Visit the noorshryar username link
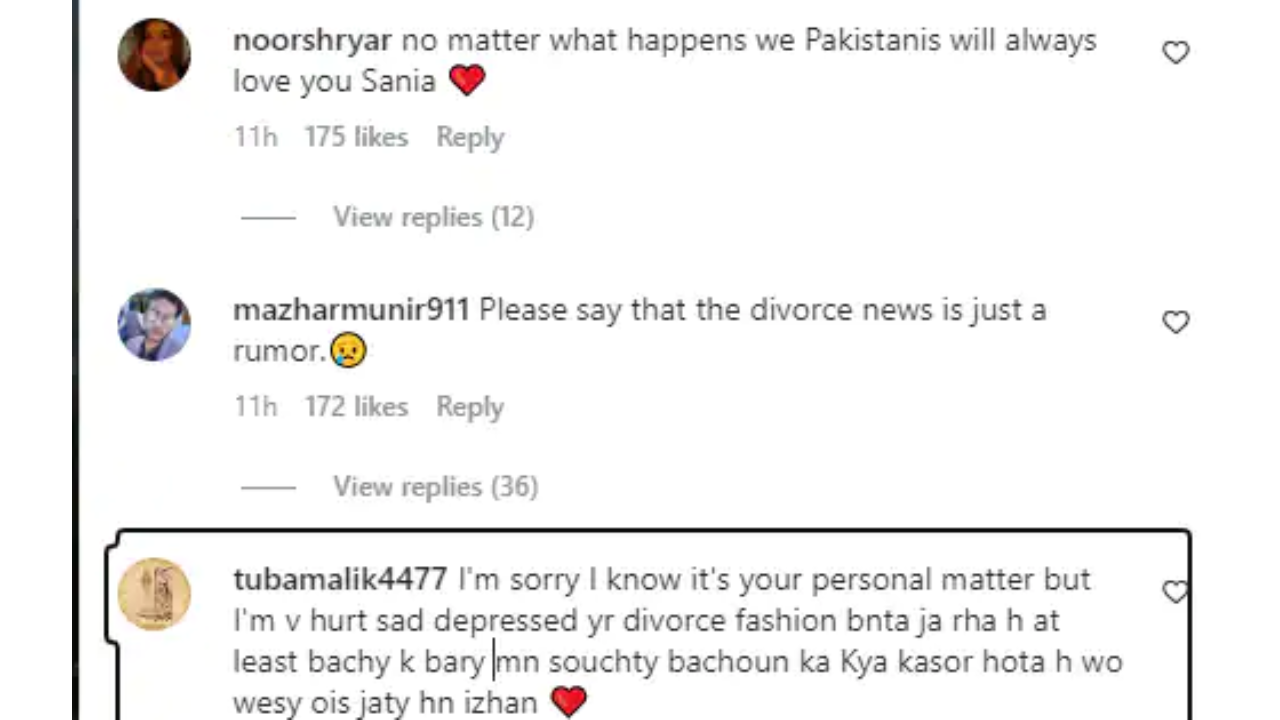Image resolution: width=1280 pixels, height=720 pixels. (314, 41)
